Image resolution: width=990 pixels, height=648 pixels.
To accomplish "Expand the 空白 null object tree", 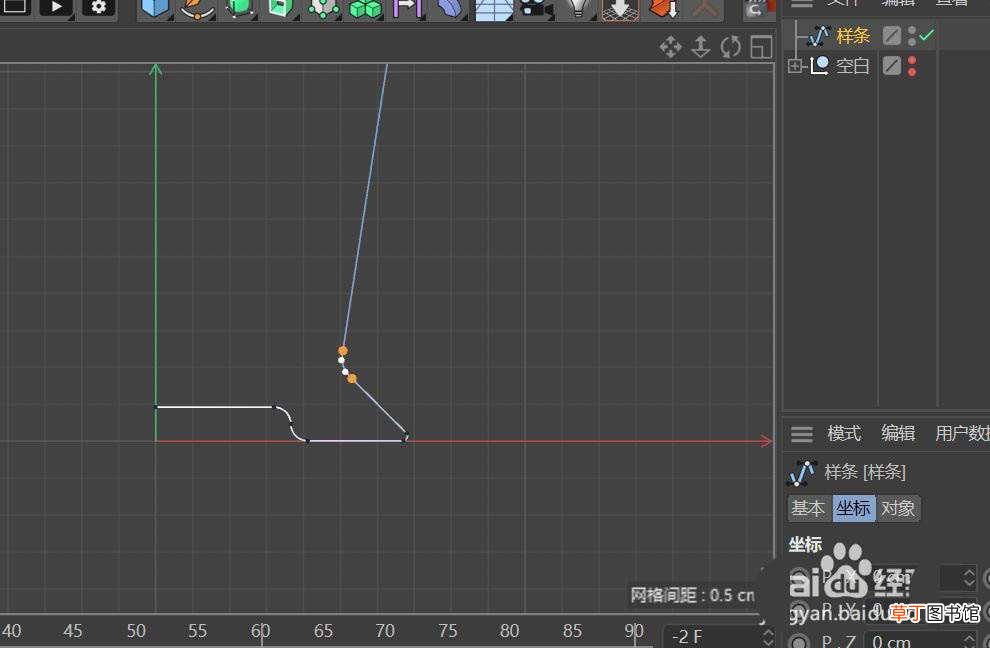I will [795, 65].
